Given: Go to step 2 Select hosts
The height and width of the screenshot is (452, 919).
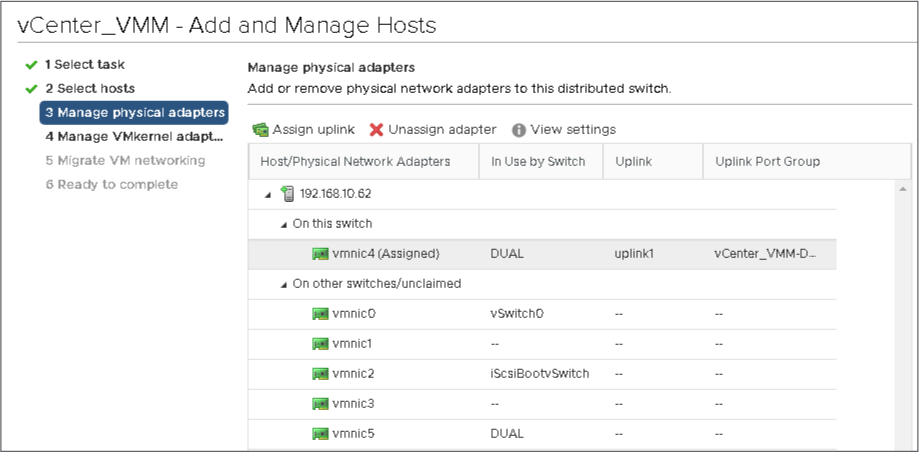Looking at the screenshot, I should click(x=90, y=89).
